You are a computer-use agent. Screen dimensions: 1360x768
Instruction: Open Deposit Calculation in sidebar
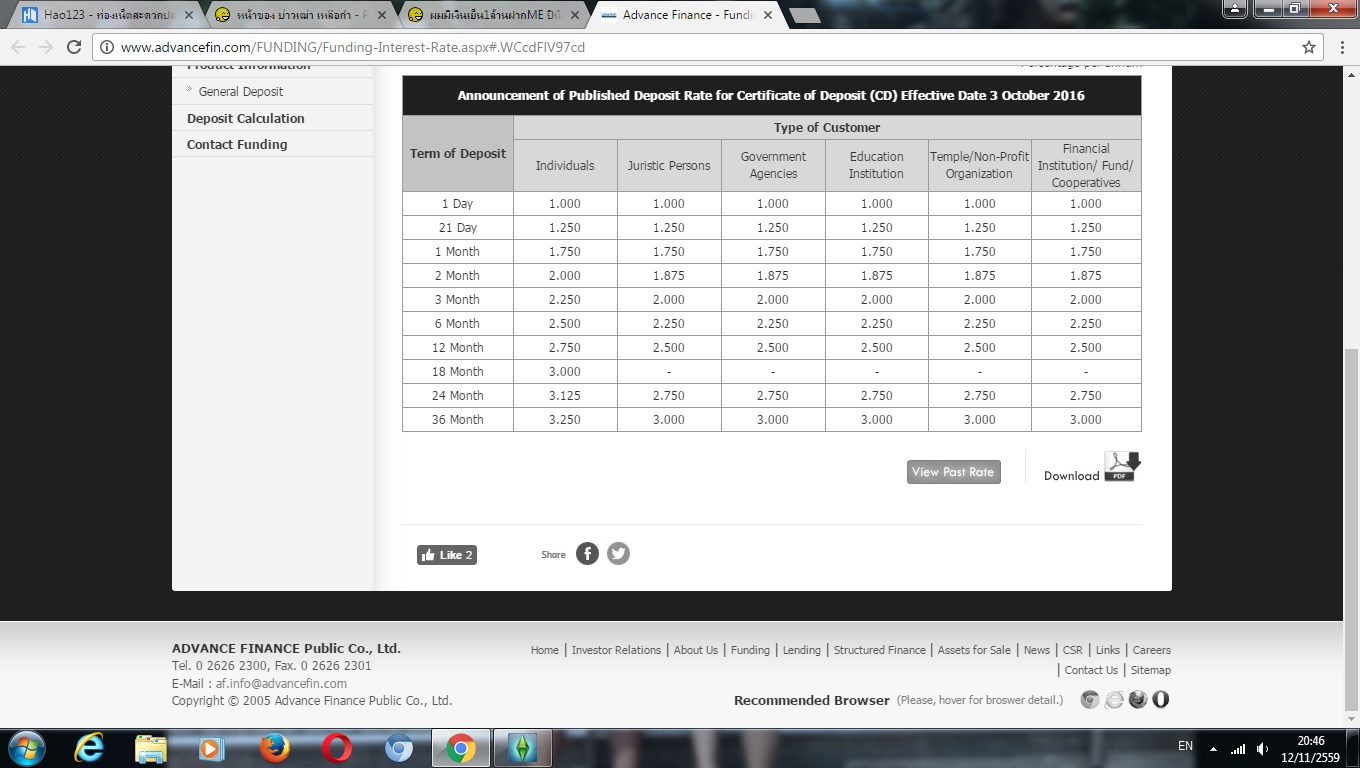pos(245,118)
